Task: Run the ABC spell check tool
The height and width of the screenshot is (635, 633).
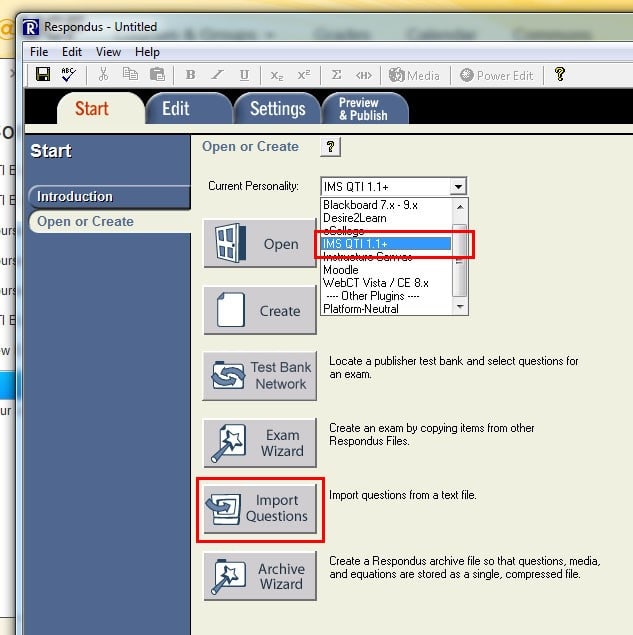Action: (68, 75)
